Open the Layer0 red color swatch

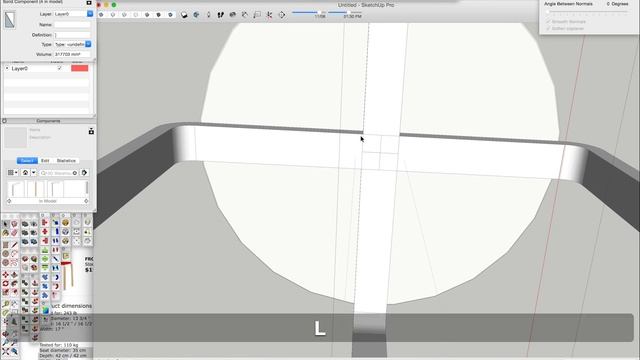[x=80, y=68]
